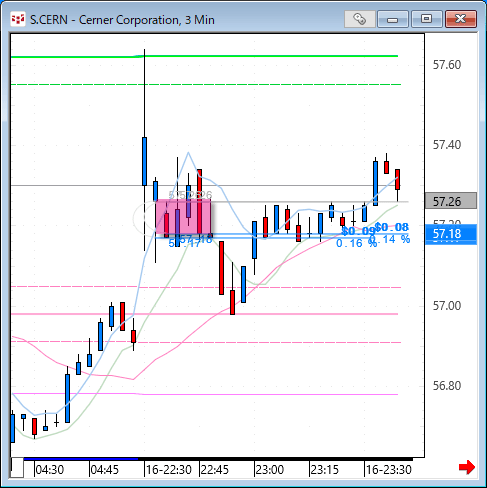The image size is (487, 488).
Task: Maximize the S.CERN chart window
Action: pyautogui.click(x=426, y=19)
